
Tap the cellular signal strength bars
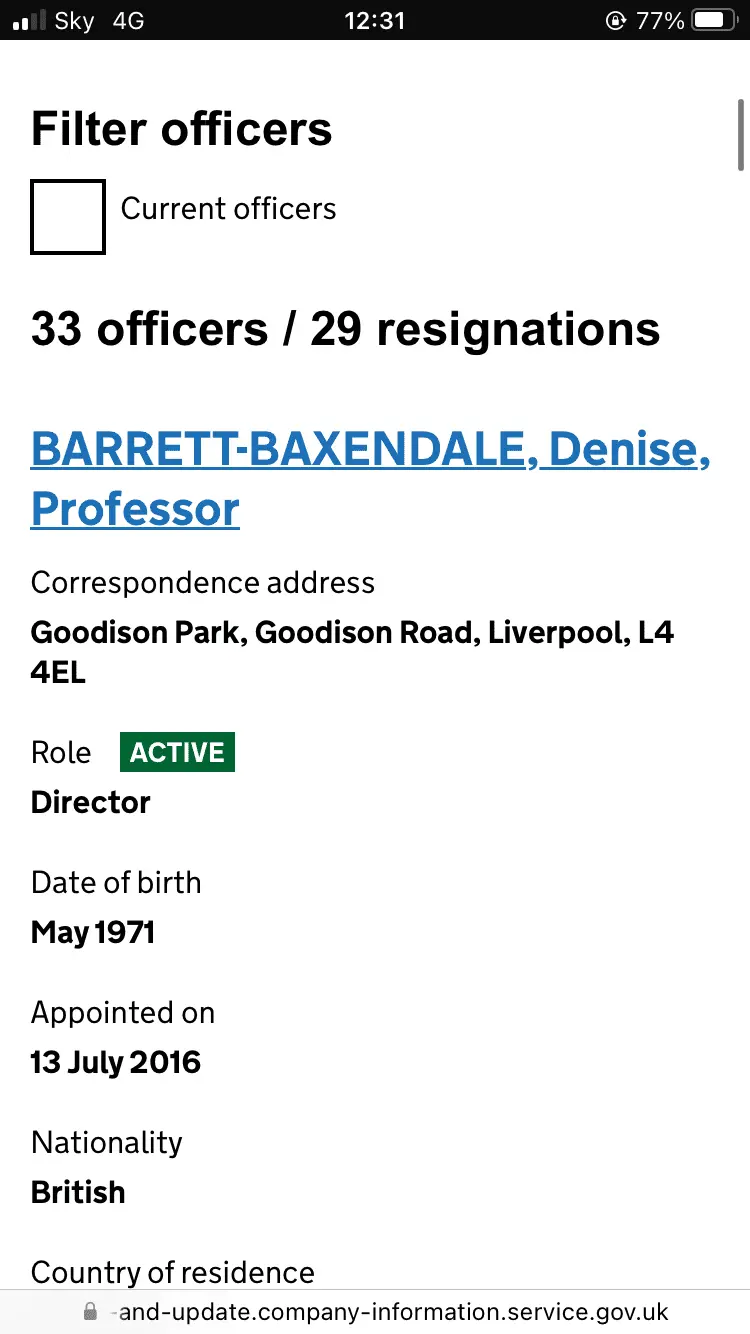(30, 20)
